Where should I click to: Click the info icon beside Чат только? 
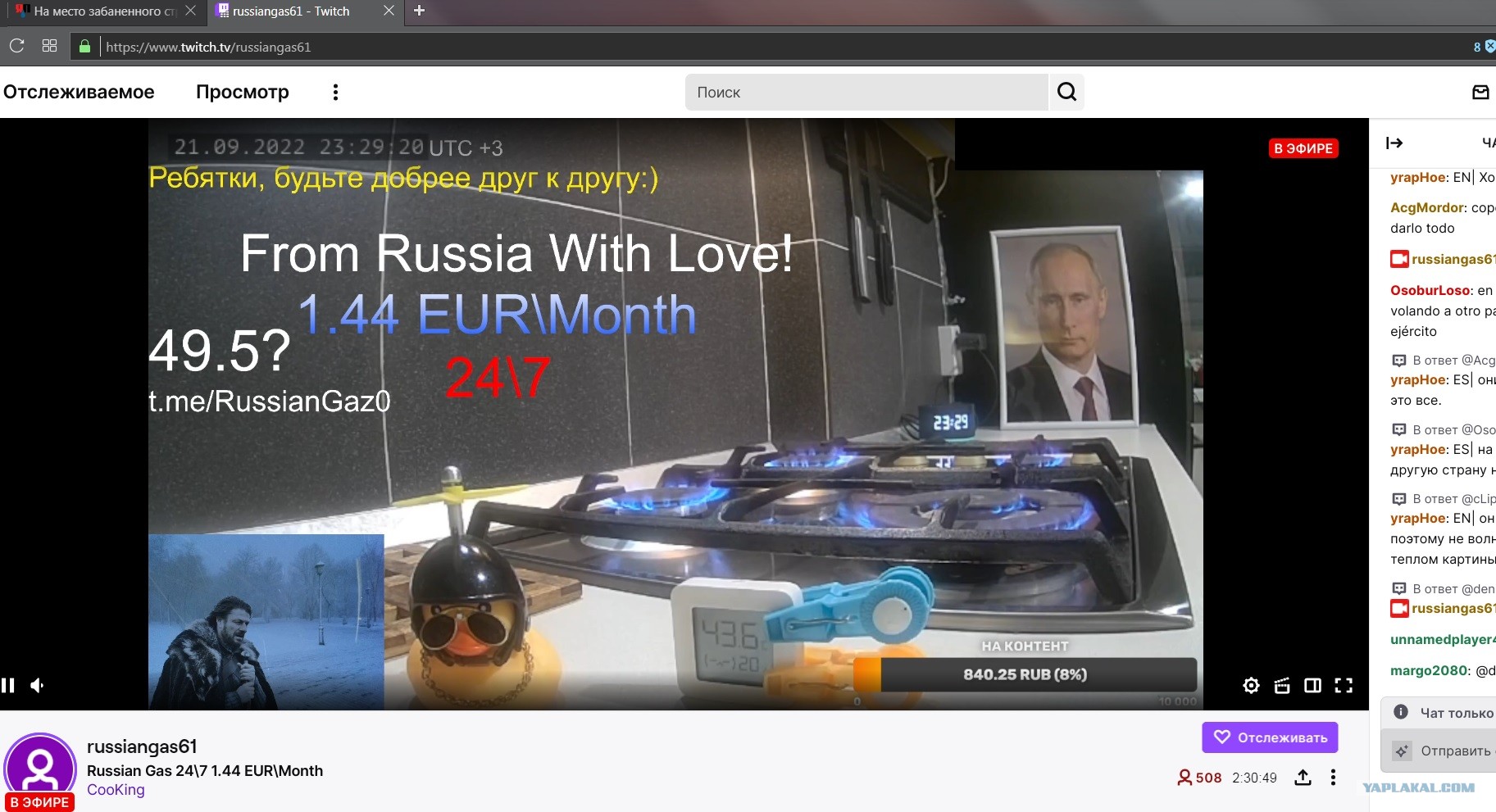pyautogui.click(x=1402, y=712)
